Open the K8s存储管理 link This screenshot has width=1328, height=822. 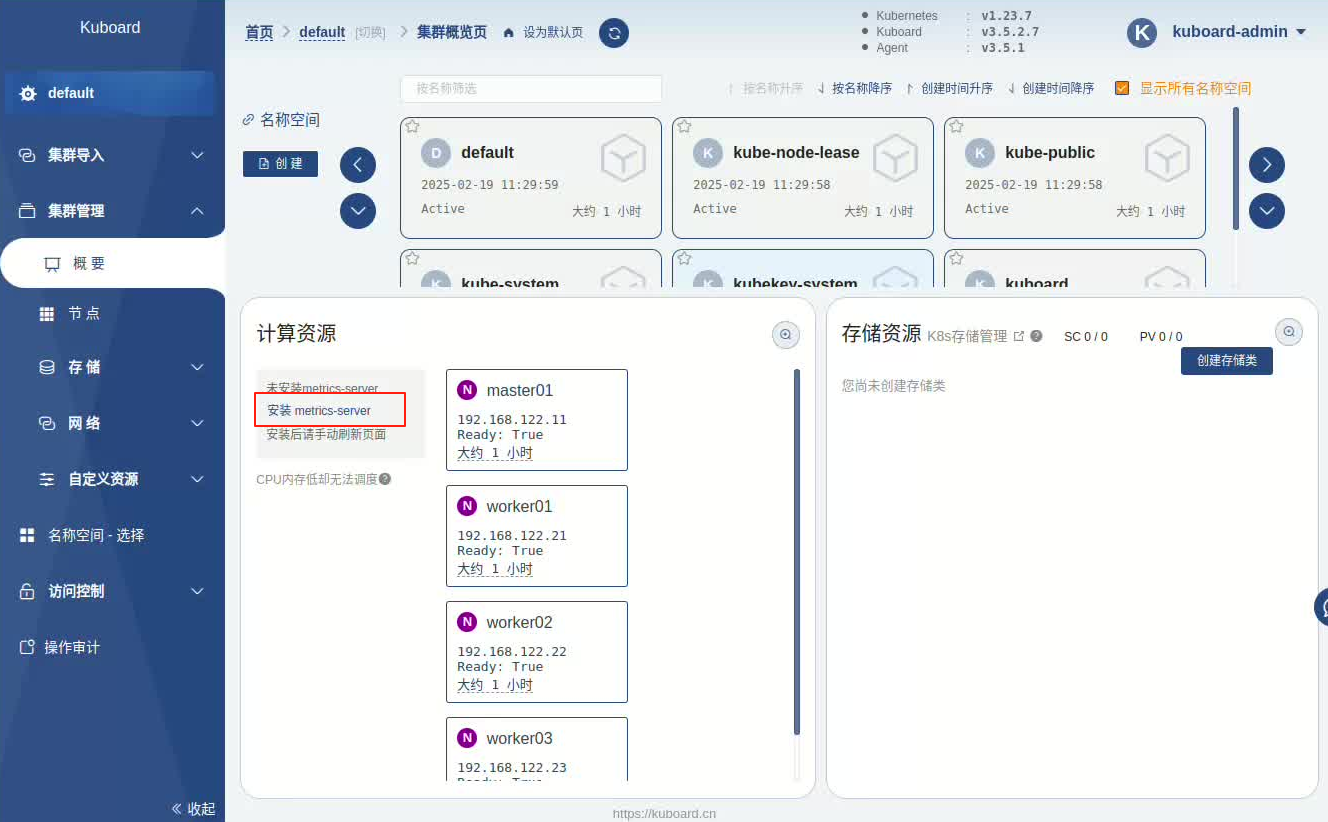tap(967, 336)
